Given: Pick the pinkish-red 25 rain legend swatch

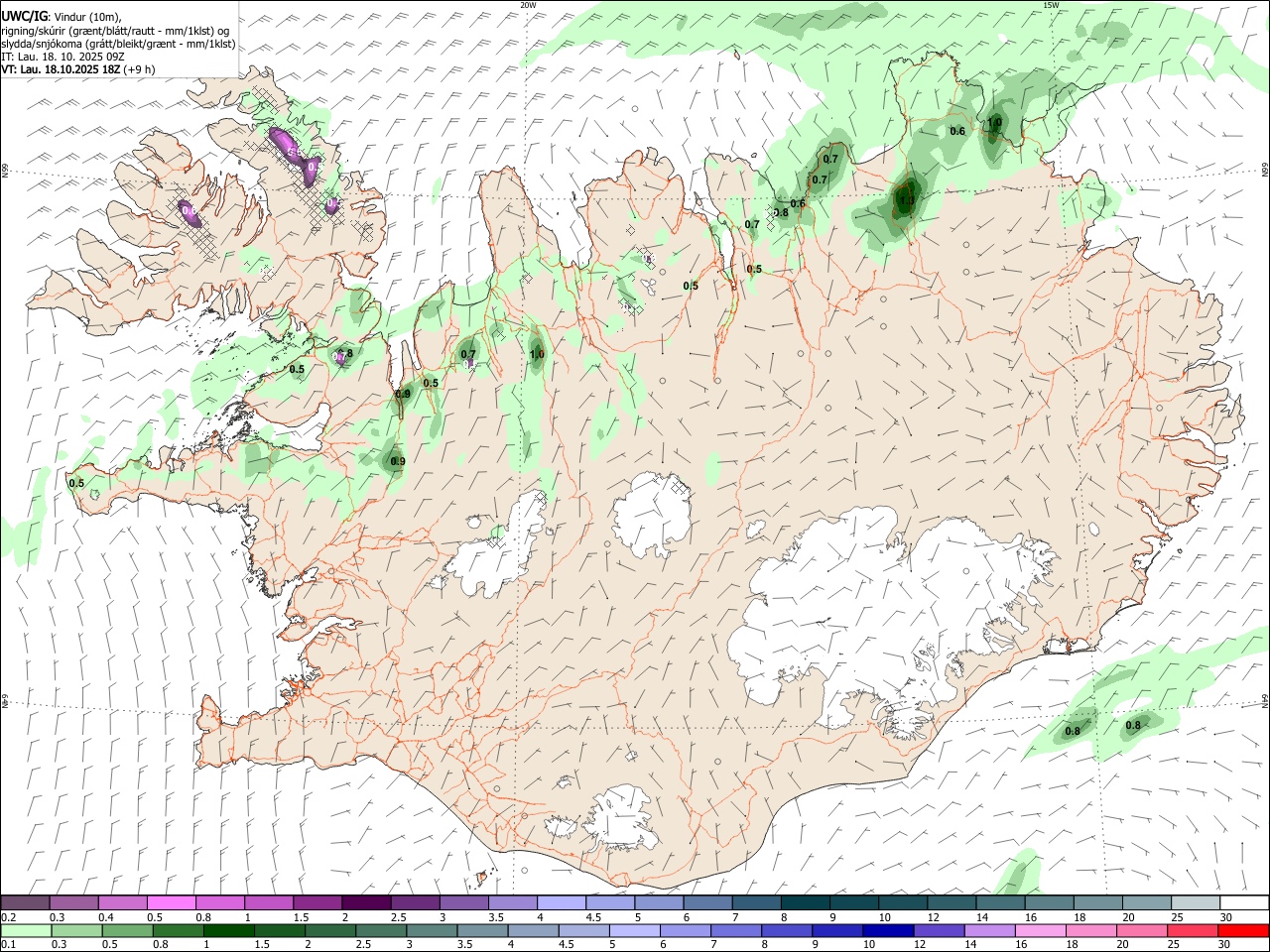Looking at the screenshot, I should point(1193,930).
